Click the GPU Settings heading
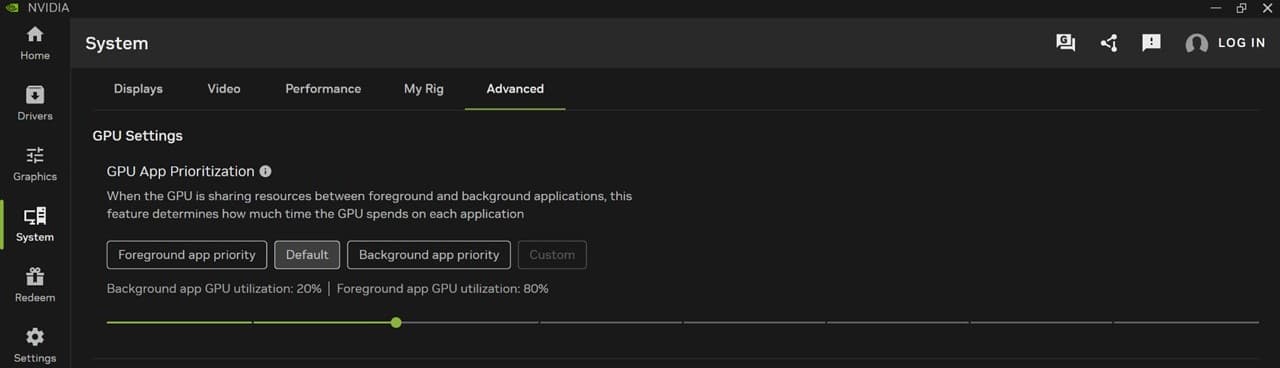The image size is (1280, 368). tap(138, 135)
